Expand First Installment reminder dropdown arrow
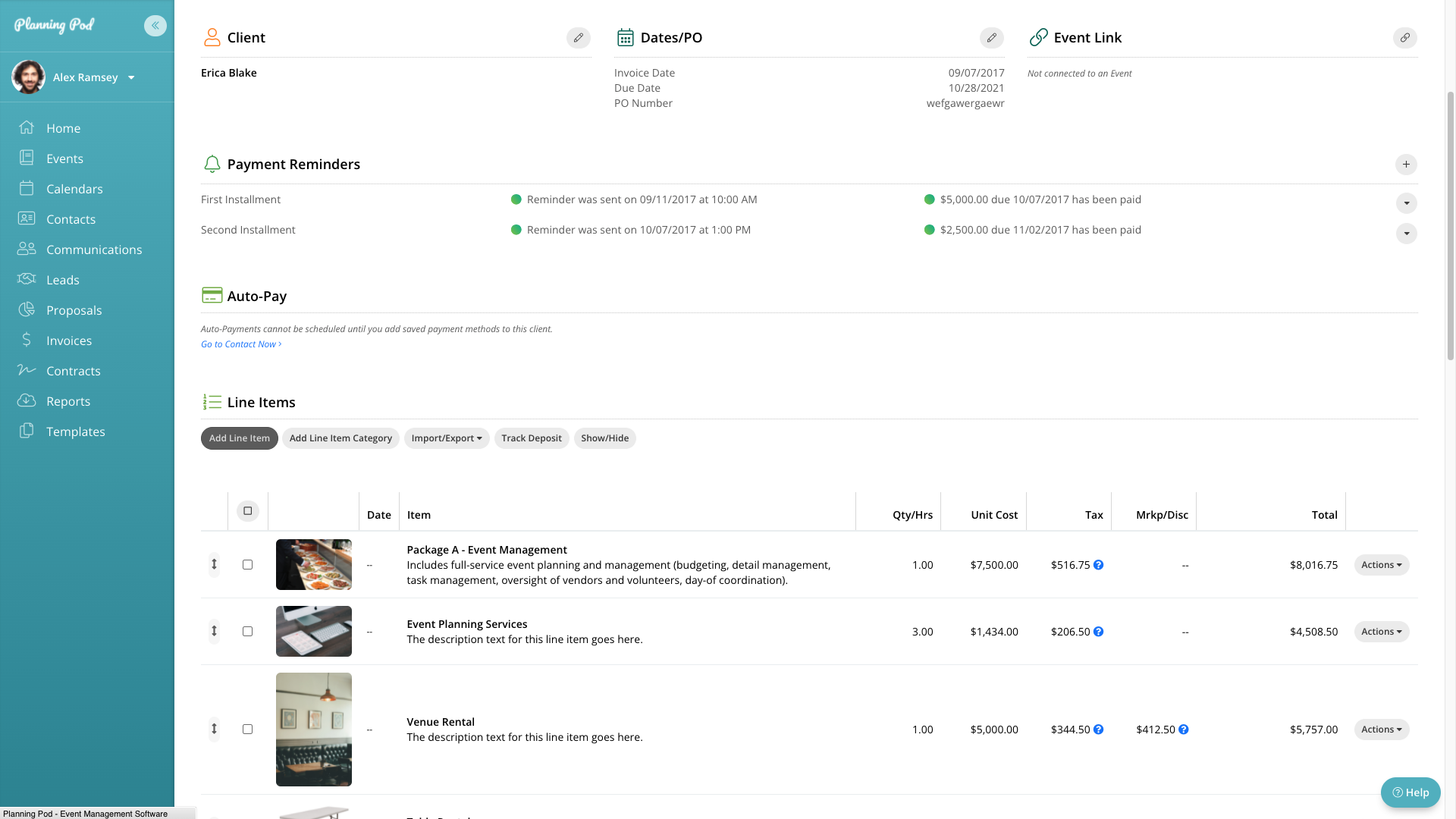 [x=1406, y=203]
